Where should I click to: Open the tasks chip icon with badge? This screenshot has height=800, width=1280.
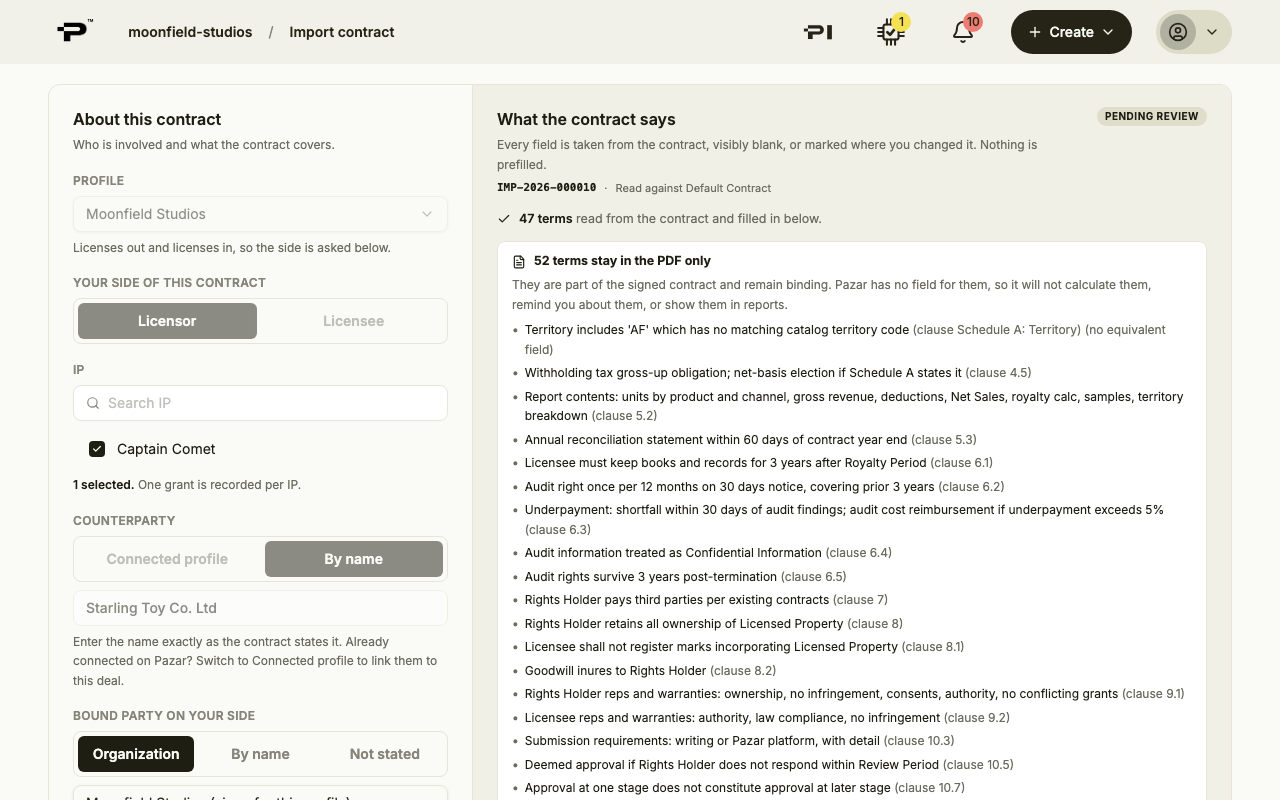pyautogui.click(x=891, y=32)
